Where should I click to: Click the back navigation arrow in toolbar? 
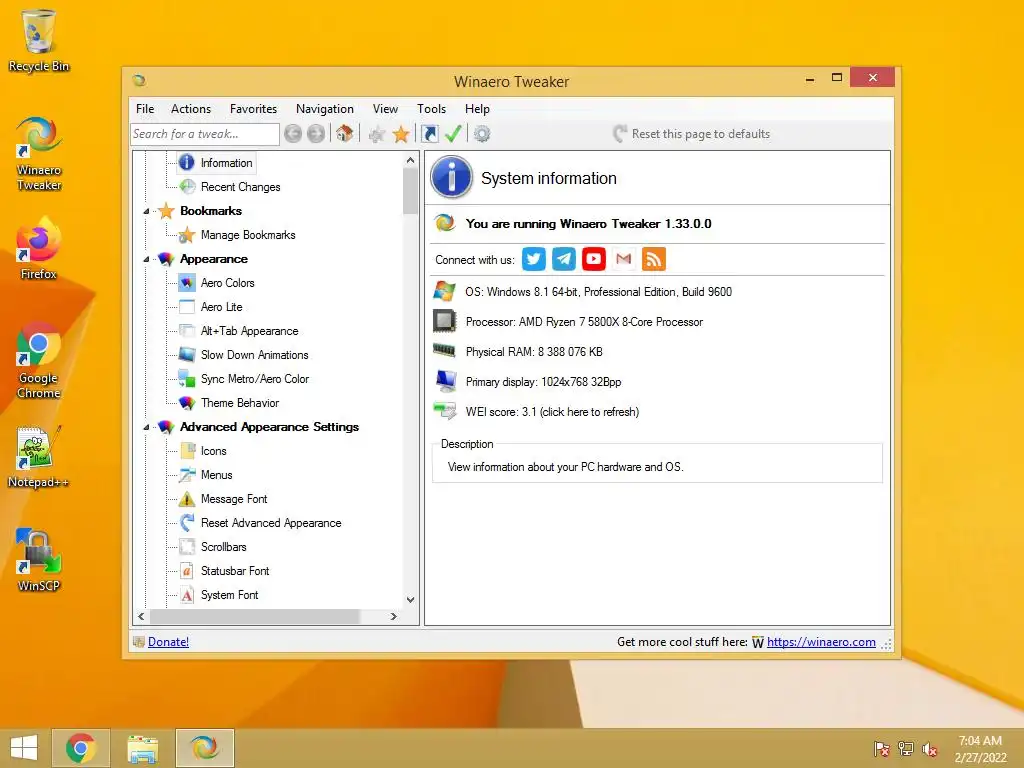(x=293, y=134)
